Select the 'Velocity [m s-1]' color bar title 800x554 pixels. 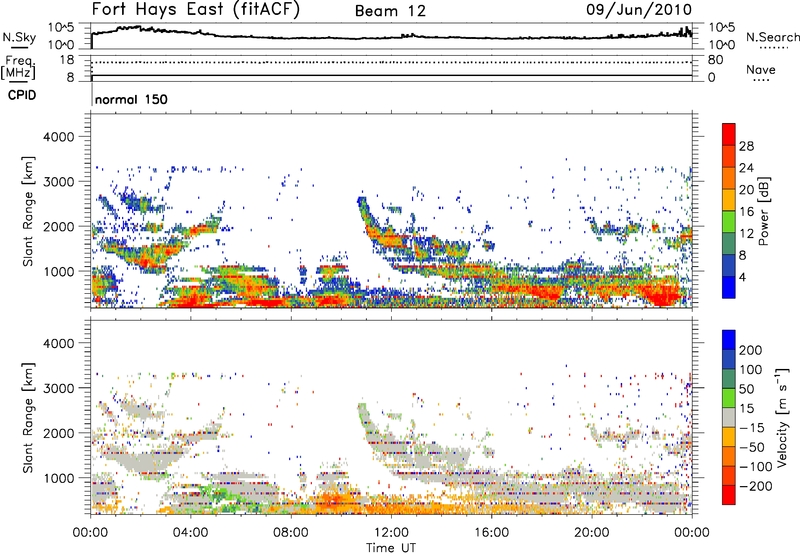click(x=782, y=417)
